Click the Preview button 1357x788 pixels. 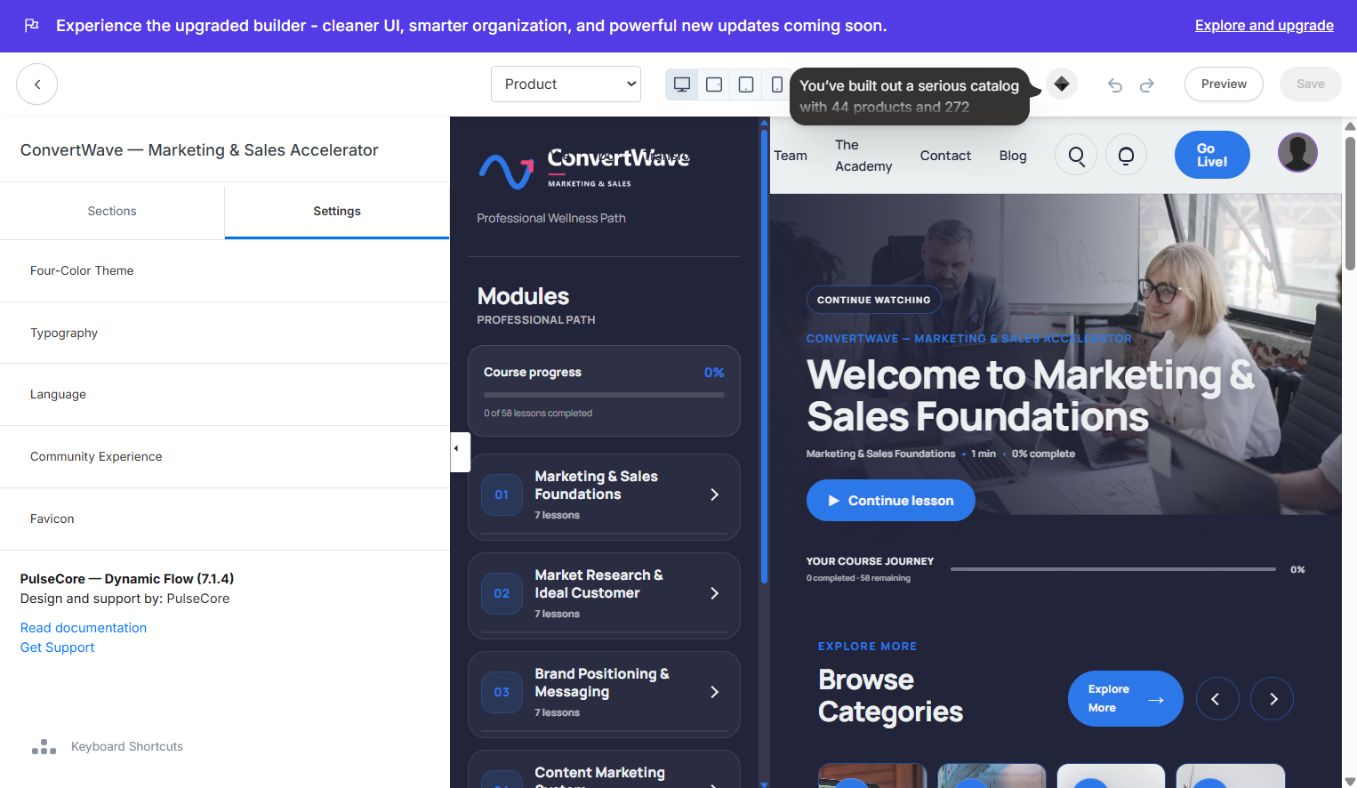tap(1224, 84)
